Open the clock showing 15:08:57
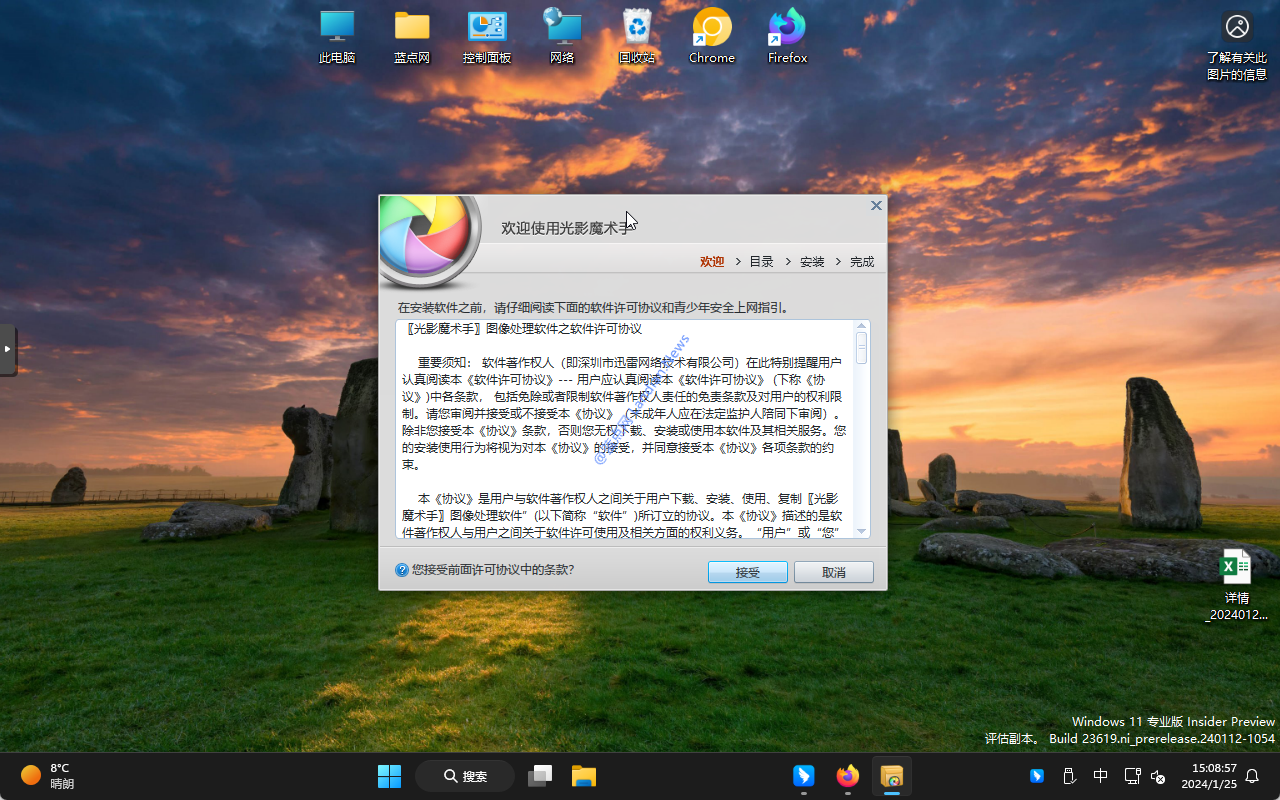Viewport: 1280px width, 800px height. (1208, 776)
